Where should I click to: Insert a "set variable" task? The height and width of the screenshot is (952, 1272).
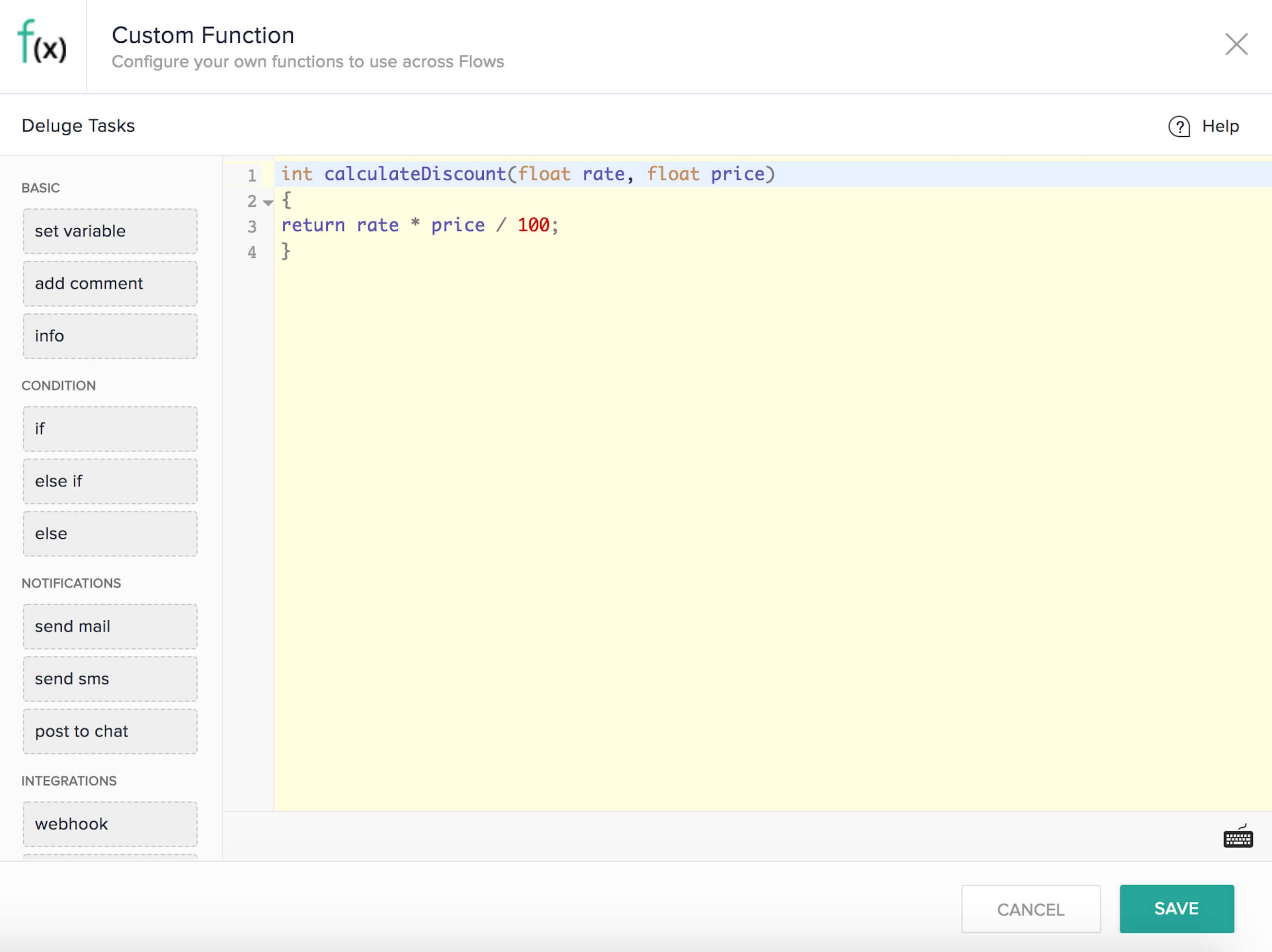[109, 231]
